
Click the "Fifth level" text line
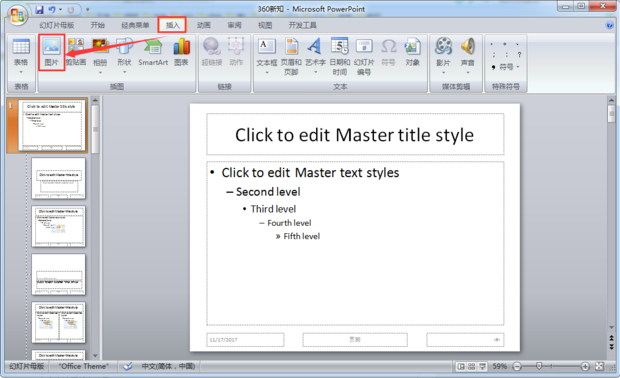(301, 236)
